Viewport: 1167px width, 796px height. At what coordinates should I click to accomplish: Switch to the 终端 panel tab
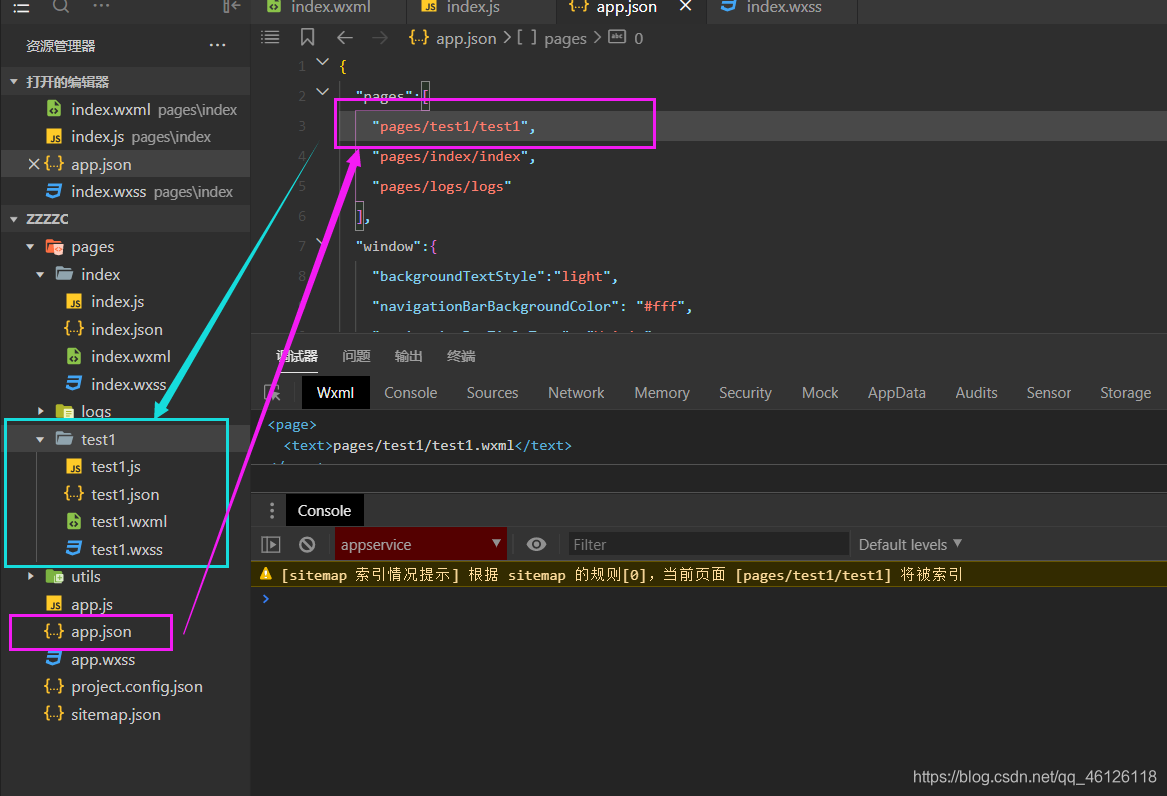pos(461,356)
